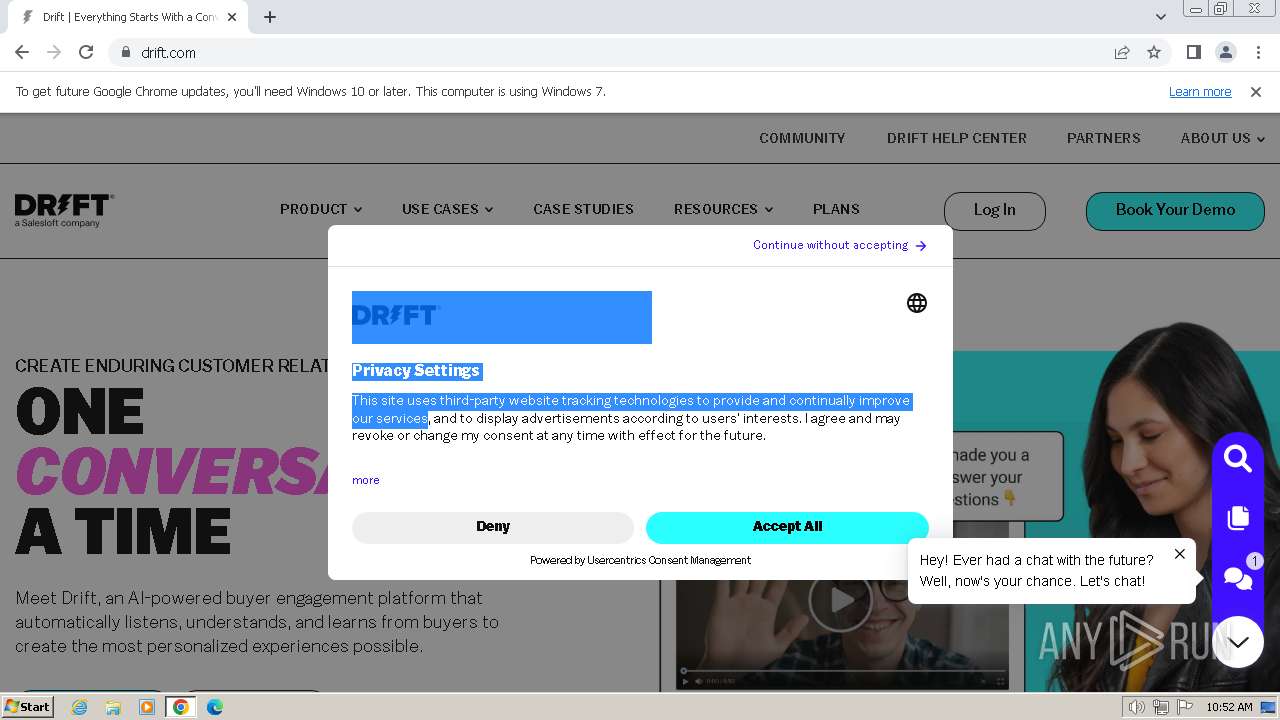Open the language globe icon in dialog
This screenshot has width=1280, height=720.
[917, 303]
